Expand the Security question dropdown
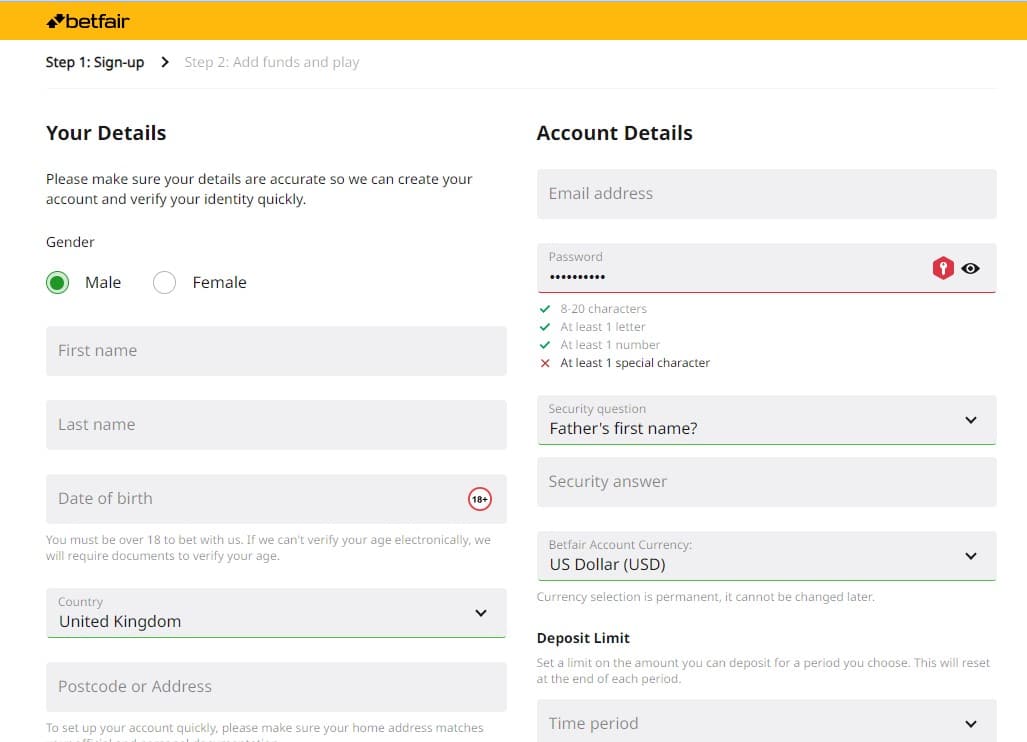1027x742 pixels. 766,420
